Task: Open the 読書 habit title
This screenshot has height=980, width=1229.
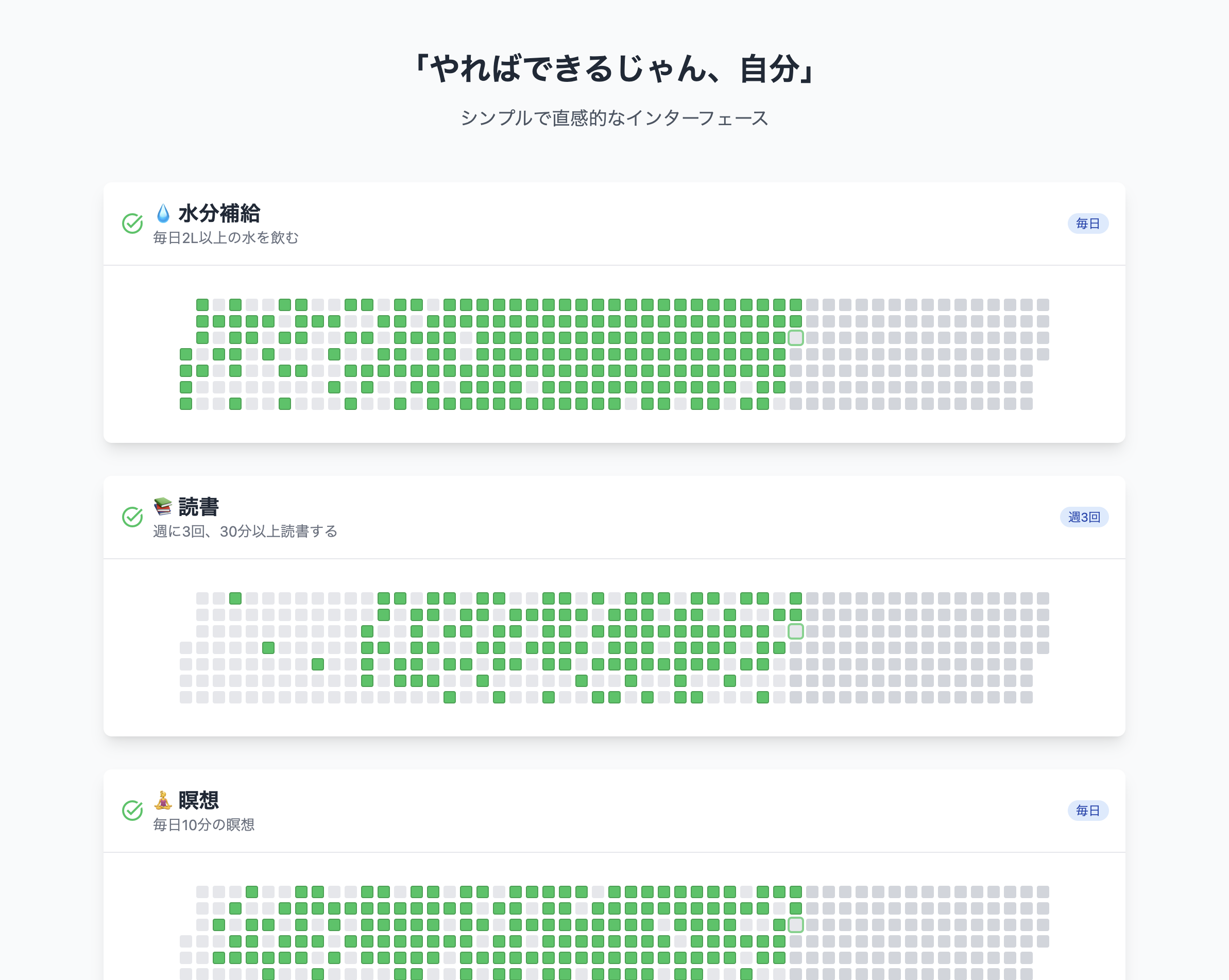Action: pyautogui.click(x=199, y=507)
